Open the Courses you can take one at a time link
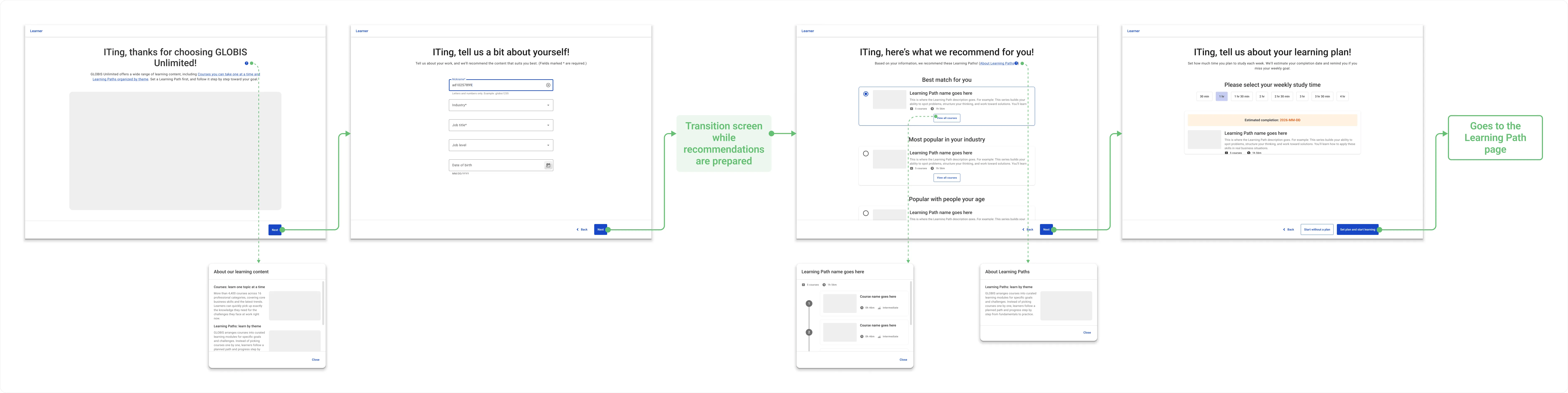This screenshot has height=393, width=1568. point(229,74)
